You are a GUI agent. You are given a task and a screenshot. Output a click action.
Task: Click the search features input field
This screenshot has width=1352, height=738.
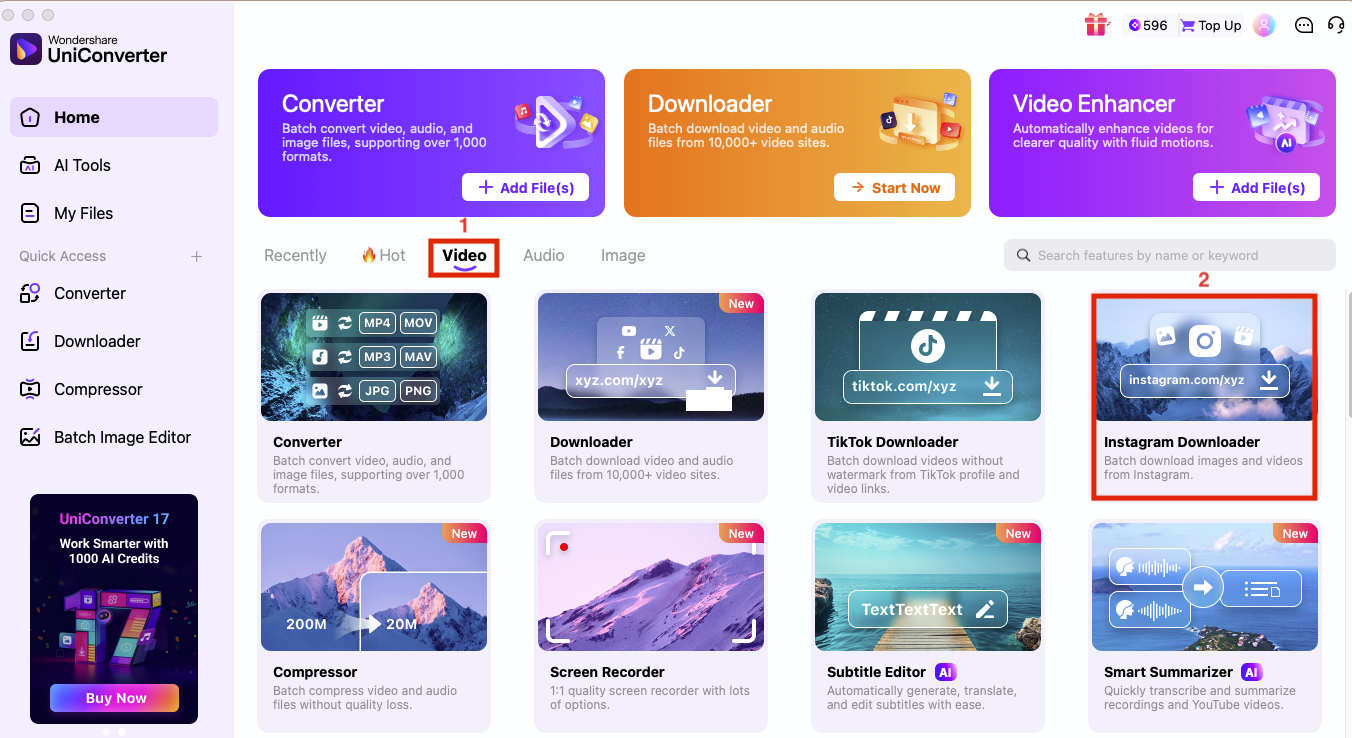coord(1168,255)
